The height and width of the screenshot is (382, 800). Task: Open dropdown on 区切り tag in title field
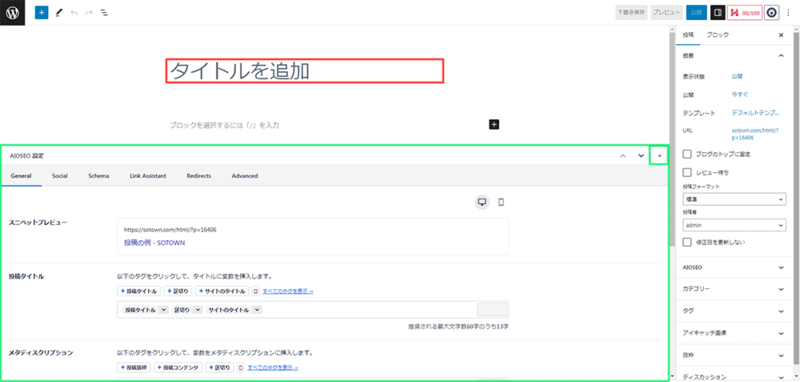(197, 310)
